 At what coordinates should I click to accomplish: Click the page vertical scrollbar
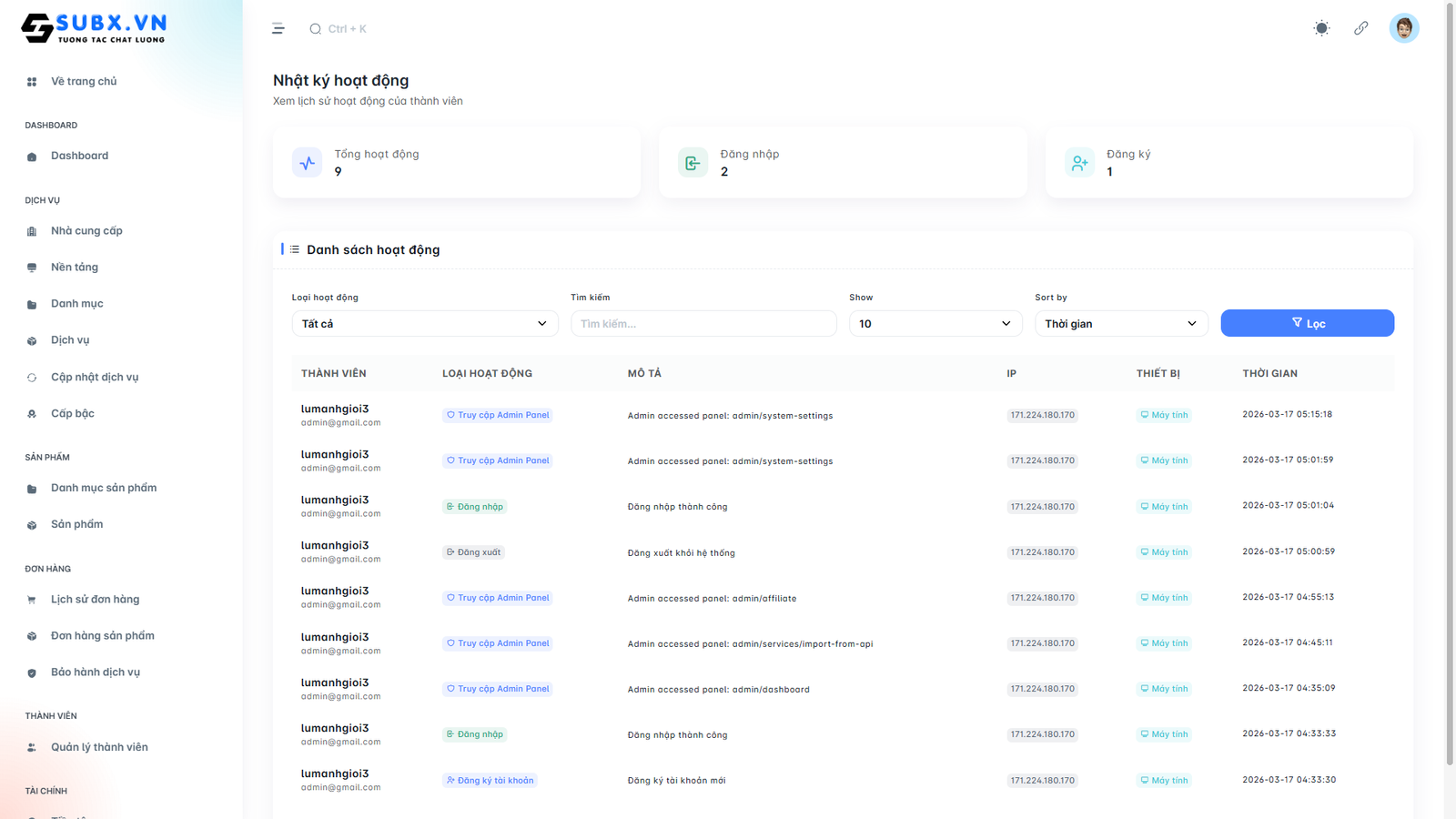point(1450,382)
